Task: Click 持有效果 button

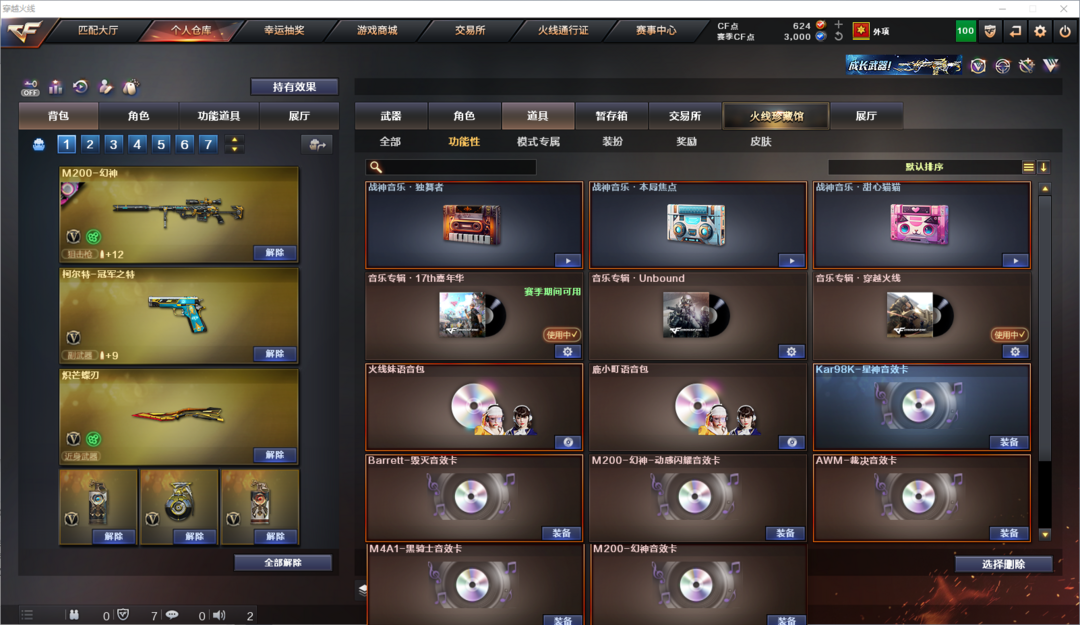Action: point(294,87)
